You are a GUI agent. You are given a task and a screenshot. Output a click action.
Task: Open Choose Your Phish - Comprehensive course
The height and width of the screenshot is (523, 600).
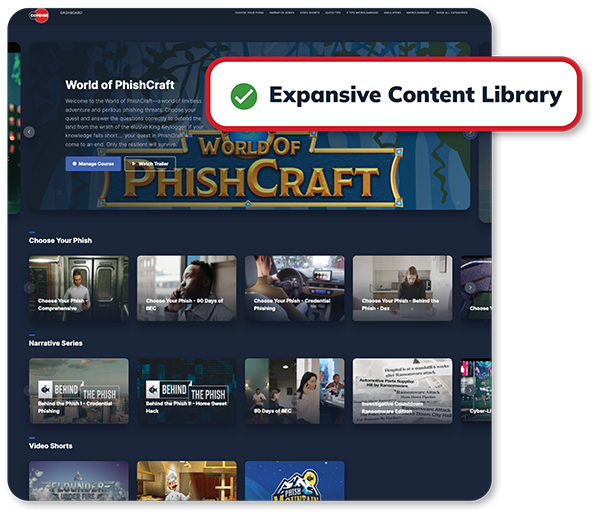[79, 288]
